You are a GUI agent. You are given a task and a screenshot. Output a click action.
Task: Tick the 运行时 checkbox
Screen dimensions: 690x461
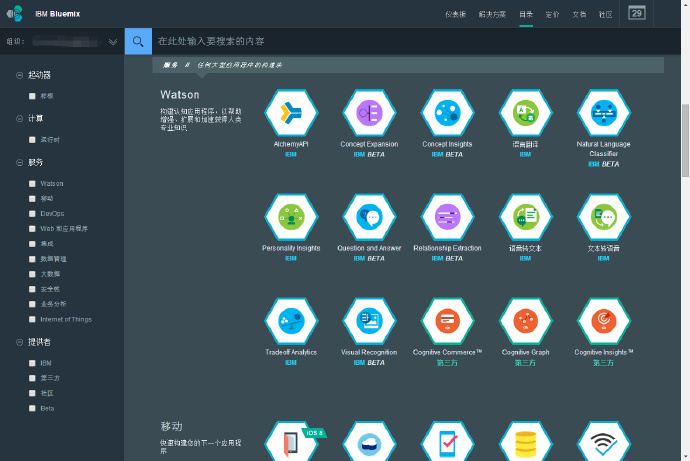tap(32, 139)
